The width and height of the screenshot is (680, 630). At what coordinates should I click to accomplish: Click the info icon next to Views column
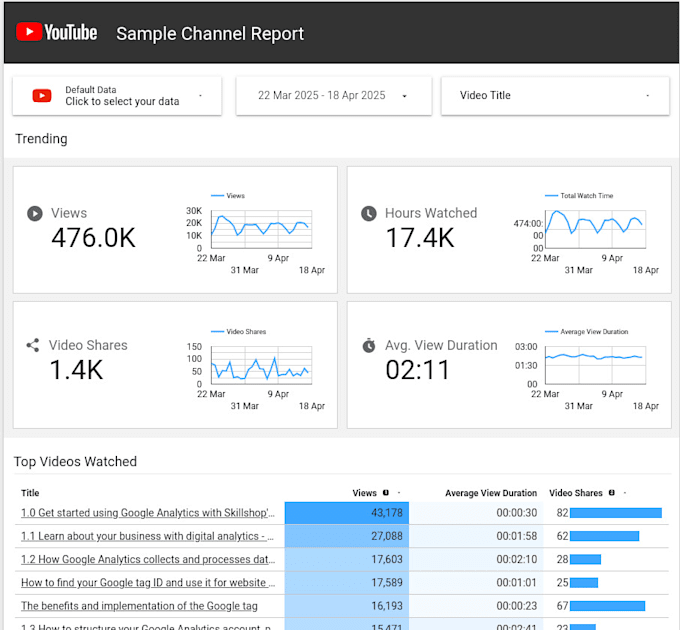(x=386, y=493)
